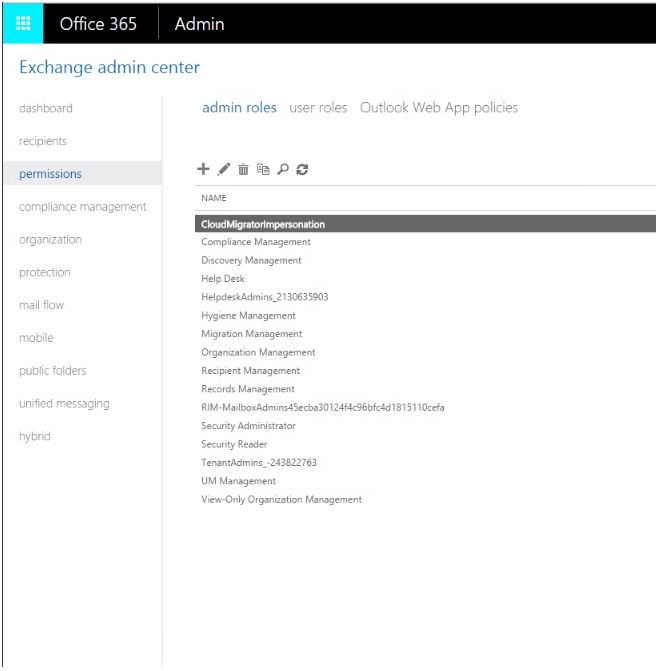This screenshot has width=656, height=671.
Task: Open the Office 365 app launcher grid
Action: (x=23, y=23)
